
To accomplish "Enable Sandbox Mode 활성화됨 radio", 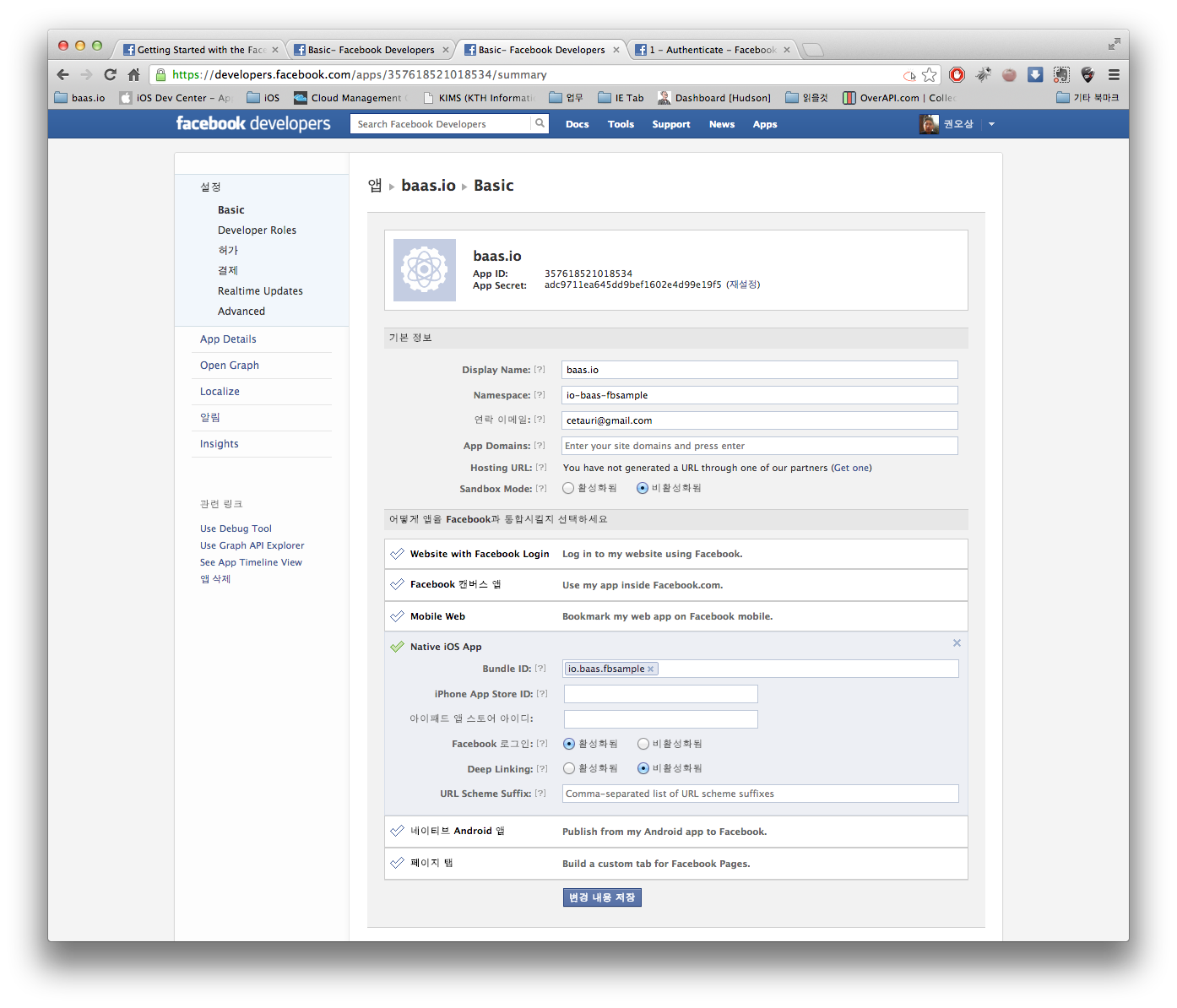I will coord(568,488).
